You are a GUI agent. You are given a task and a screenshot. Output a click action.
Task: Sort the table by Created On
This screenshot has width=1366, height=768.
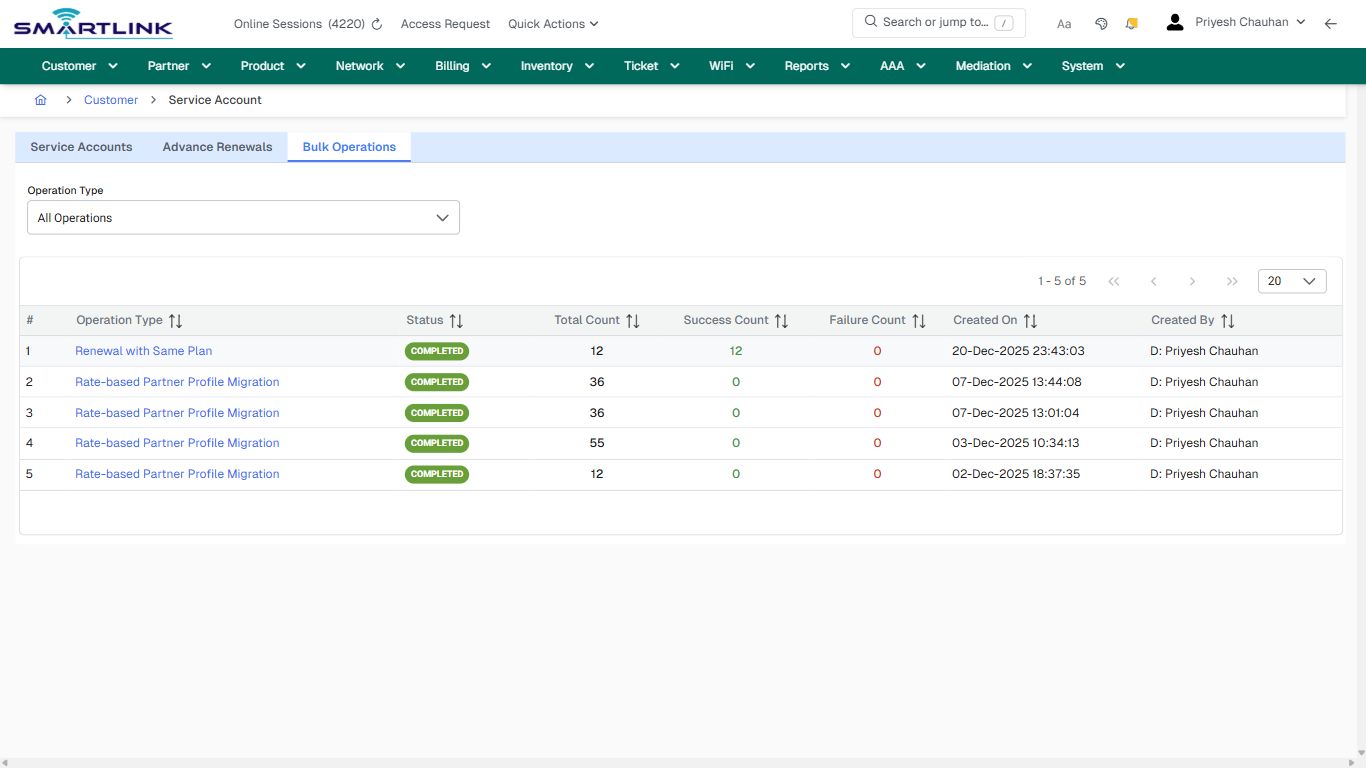coord(1030,320)
